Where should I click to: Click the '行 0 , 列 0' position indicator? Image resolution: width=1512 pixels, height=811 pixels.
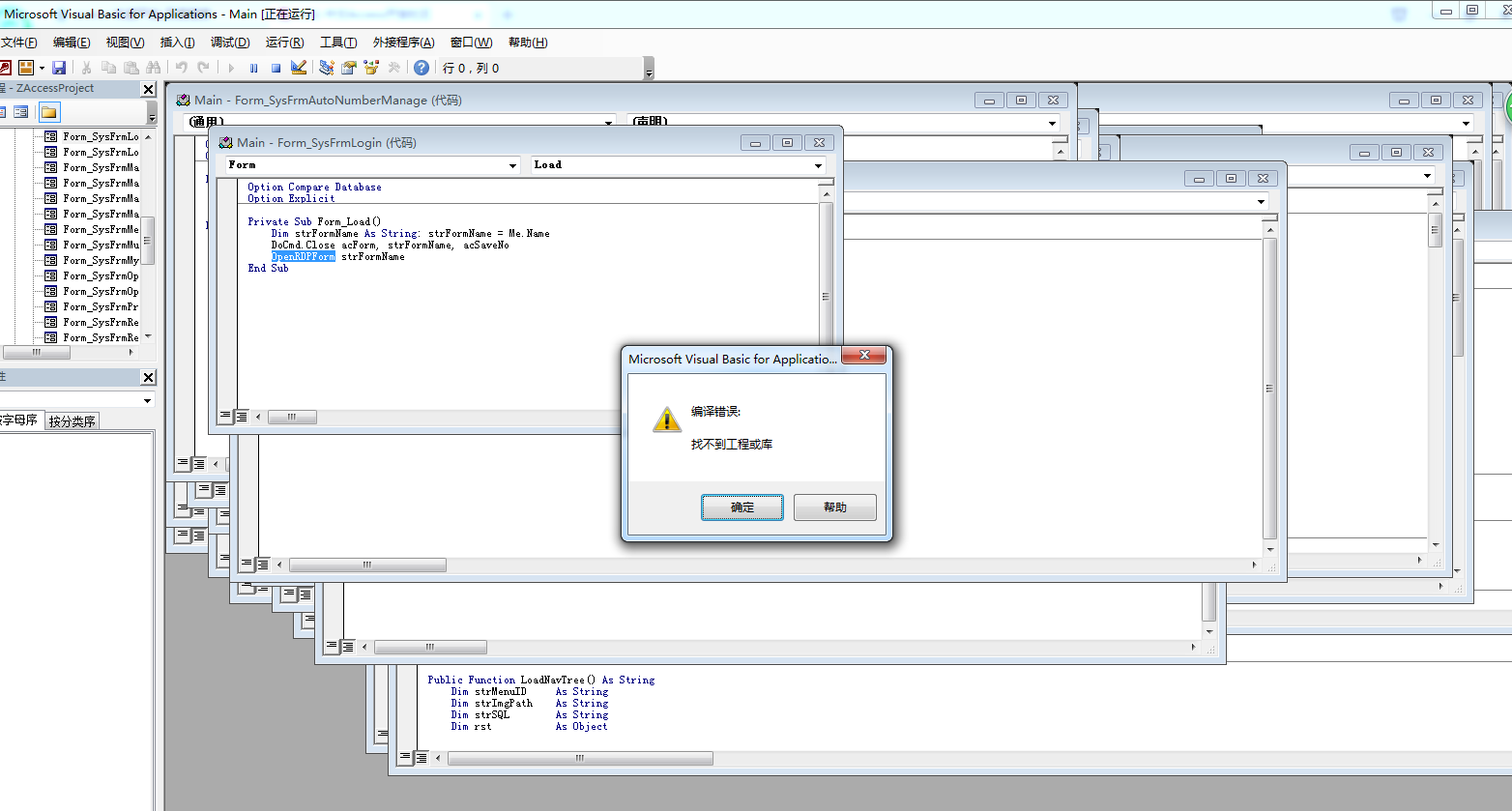pos(471,69)
